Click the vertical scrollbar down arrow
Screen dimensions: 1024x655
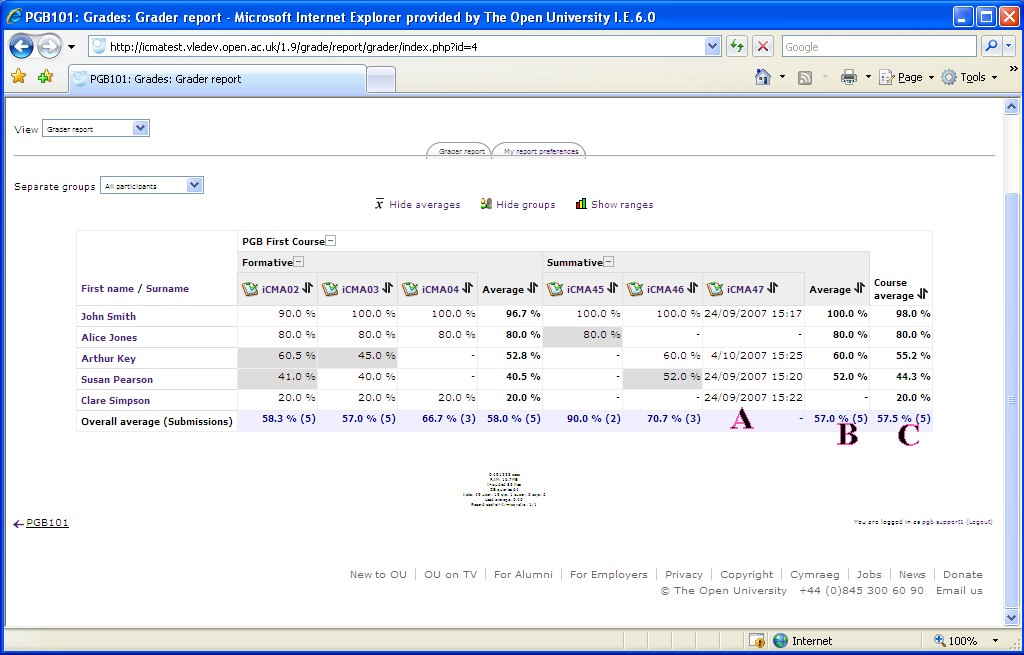1011,617
